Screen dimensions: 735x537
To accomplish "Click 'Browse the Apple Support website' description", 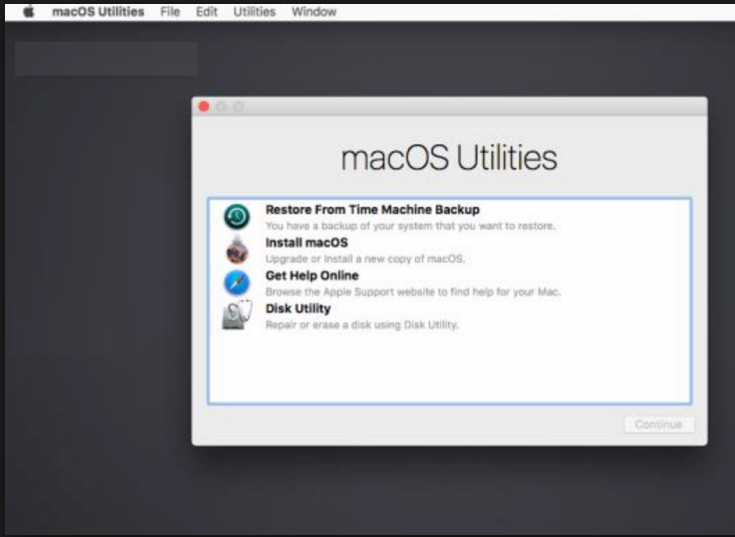I will tap(413, 292).
